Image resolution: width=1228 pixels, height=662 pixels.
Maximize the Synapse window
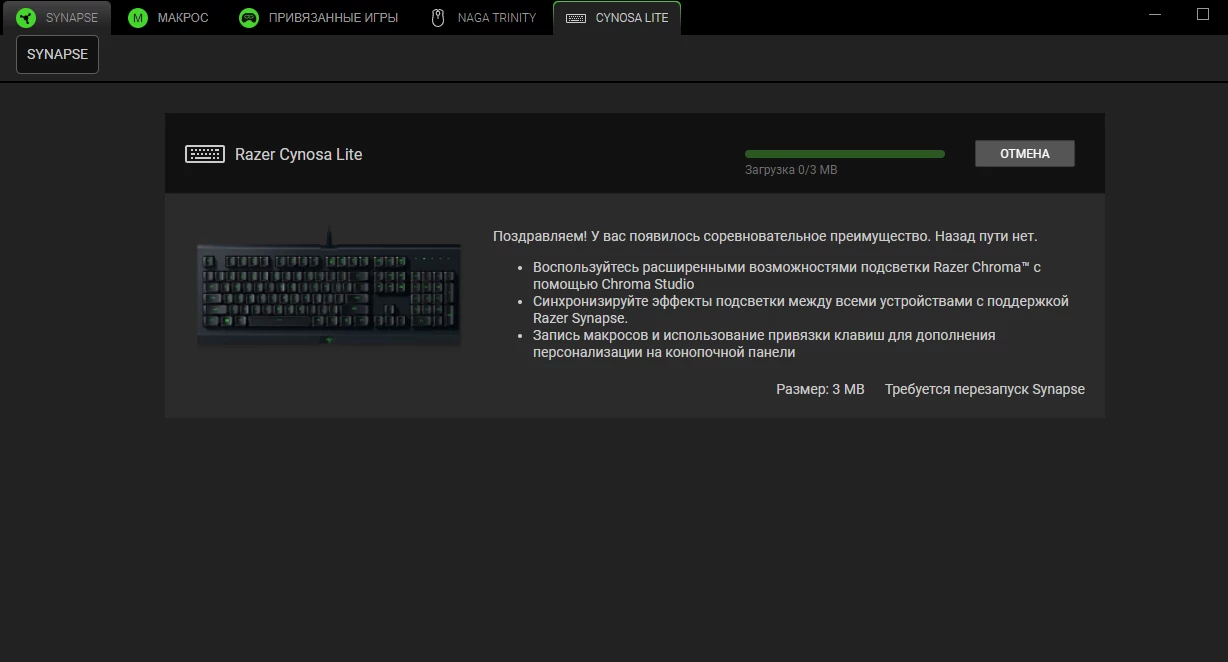1203,14
